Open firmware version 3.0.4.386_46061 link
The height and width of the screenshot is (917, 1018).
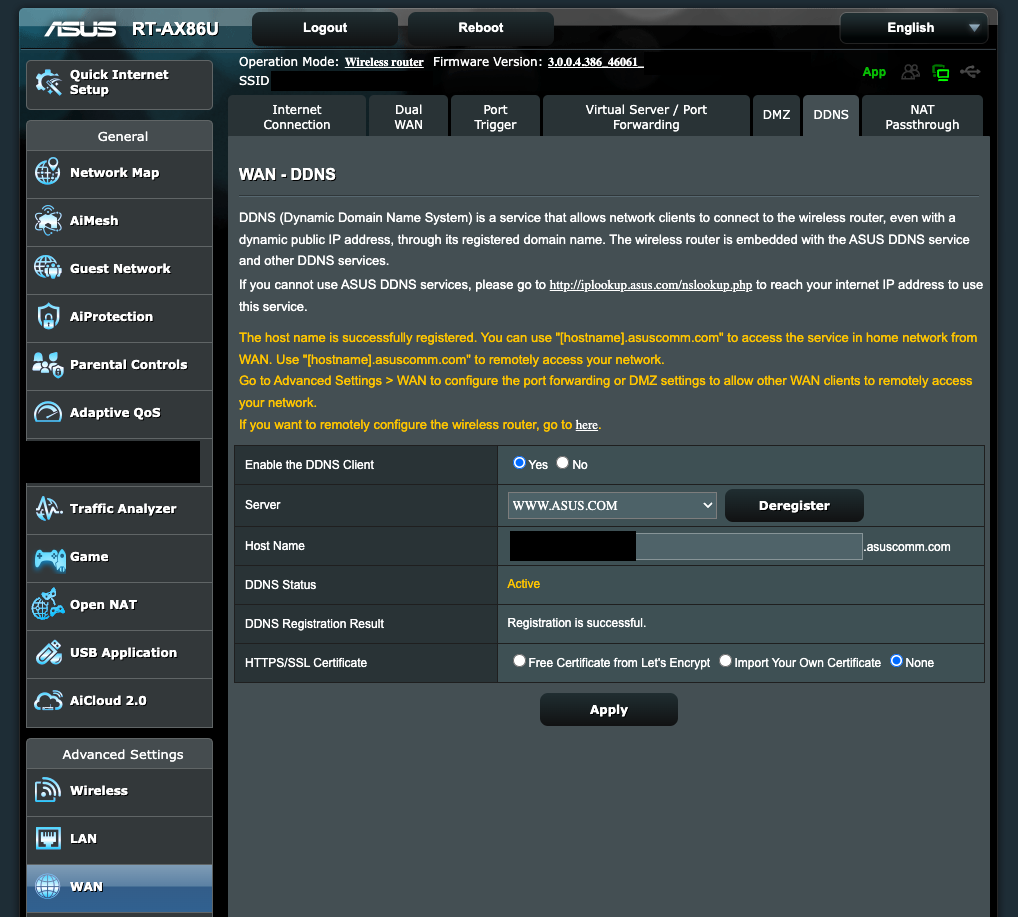click(x=595, y=62)
